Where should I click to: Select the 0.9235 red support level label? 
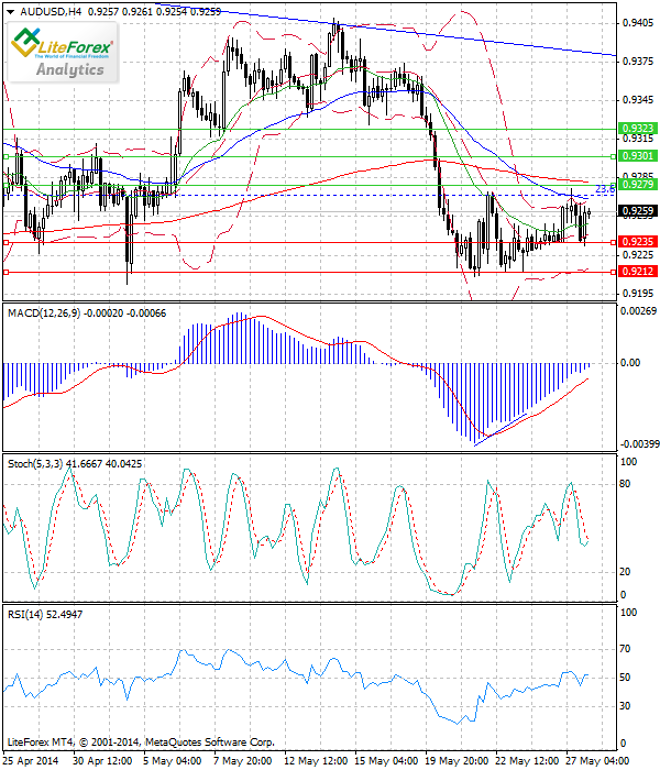coord(638,242)
